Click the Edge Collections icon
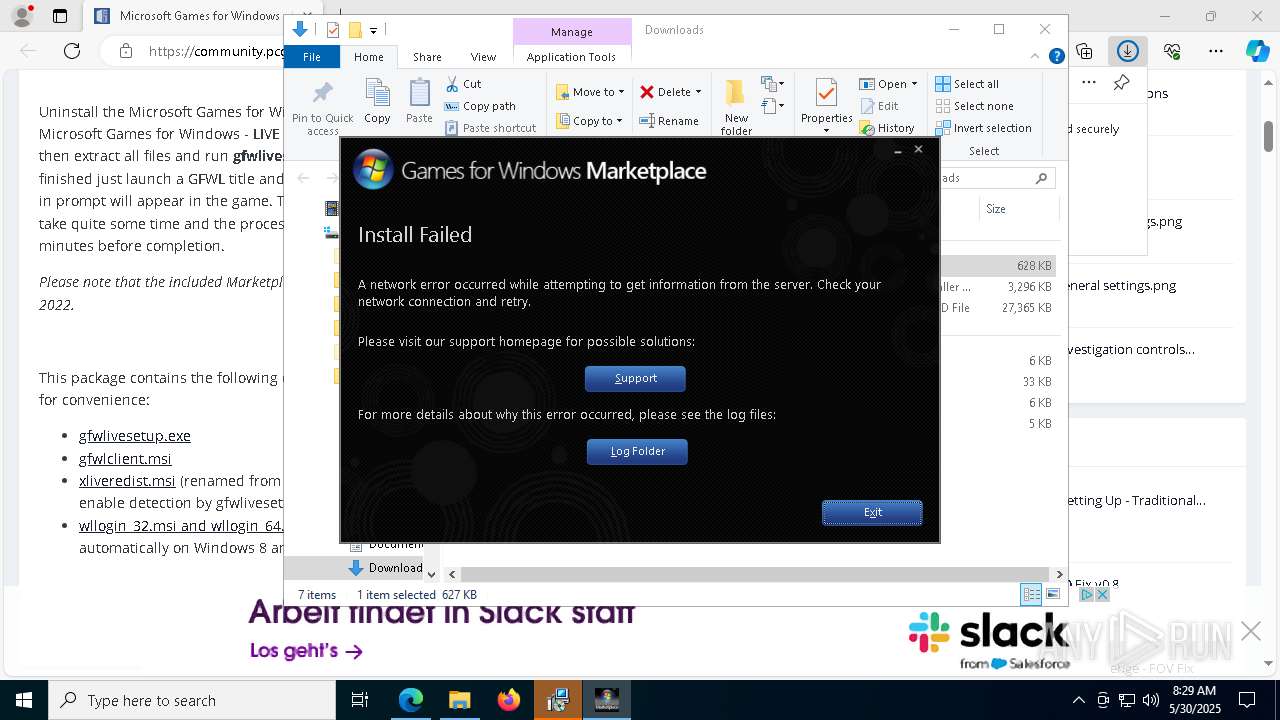The height and width of the screenshot is (720, 1280). 1085,51
